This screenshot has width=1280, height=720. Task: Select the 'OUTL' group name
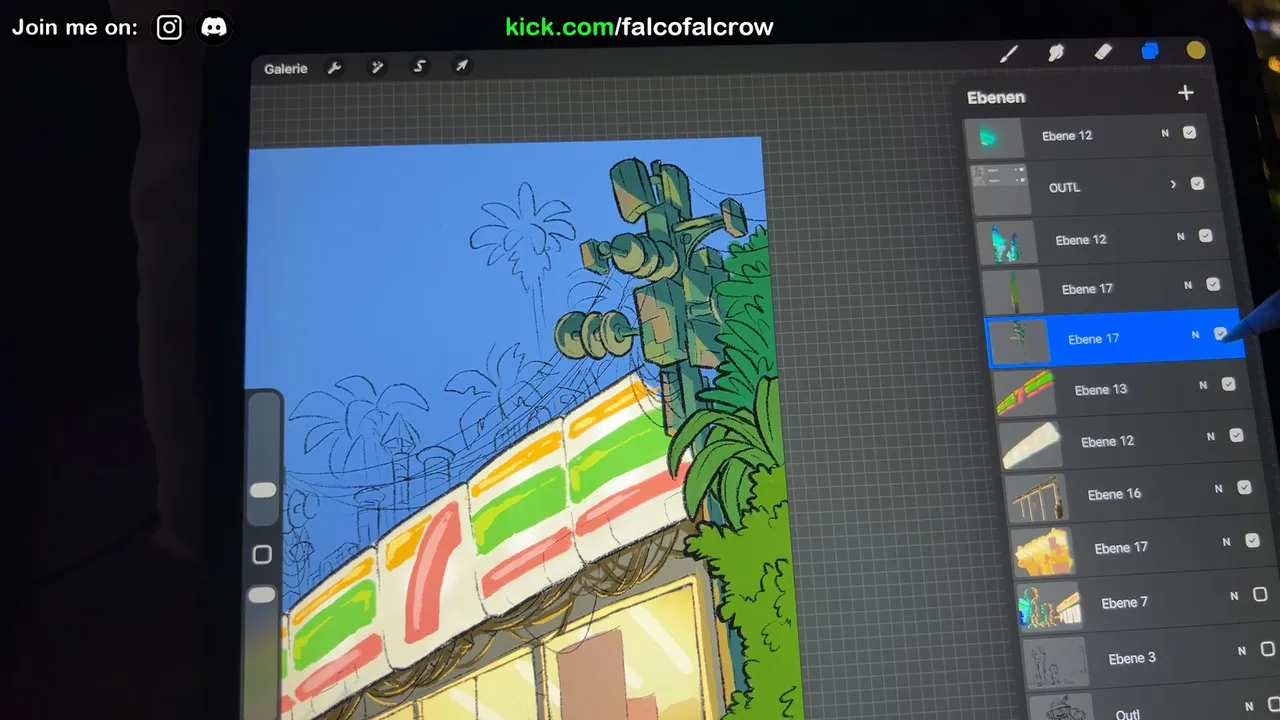point(1065,188)
